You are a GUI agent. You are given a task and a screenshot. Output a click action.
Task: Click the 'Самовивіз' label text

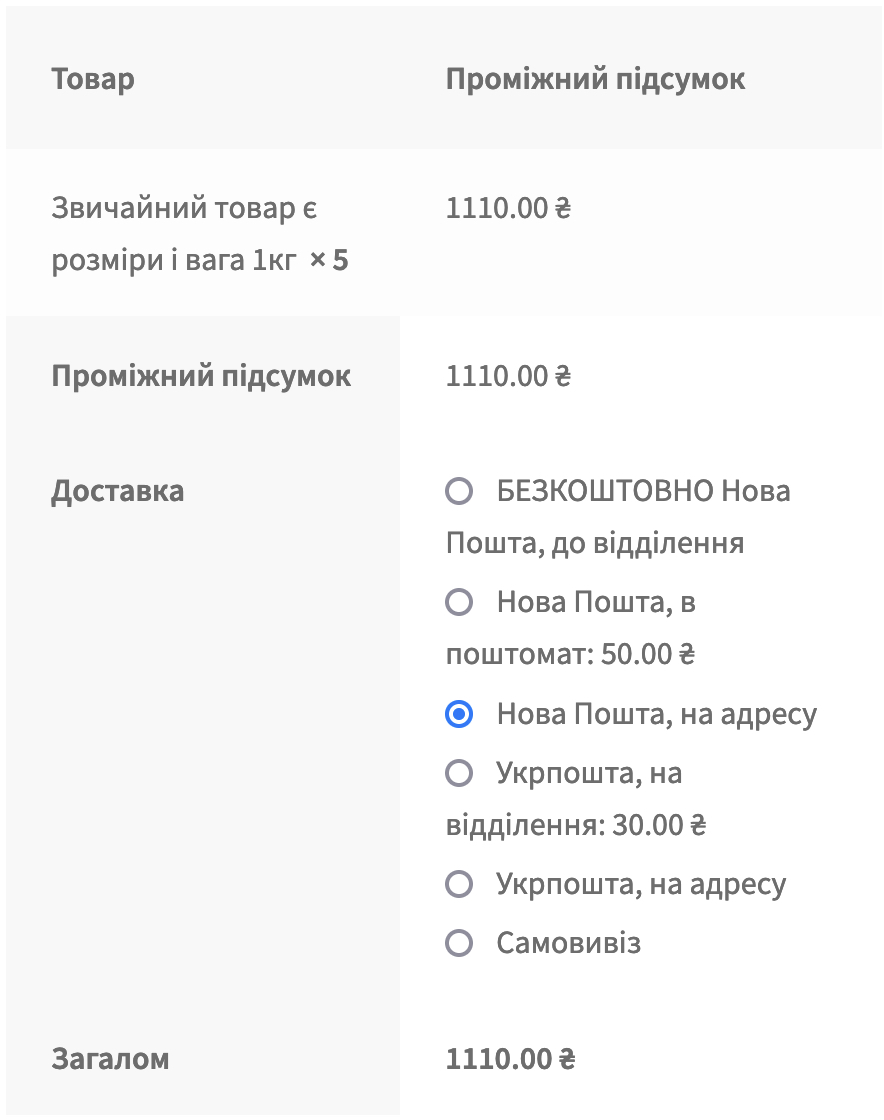[x=569, y=944]
